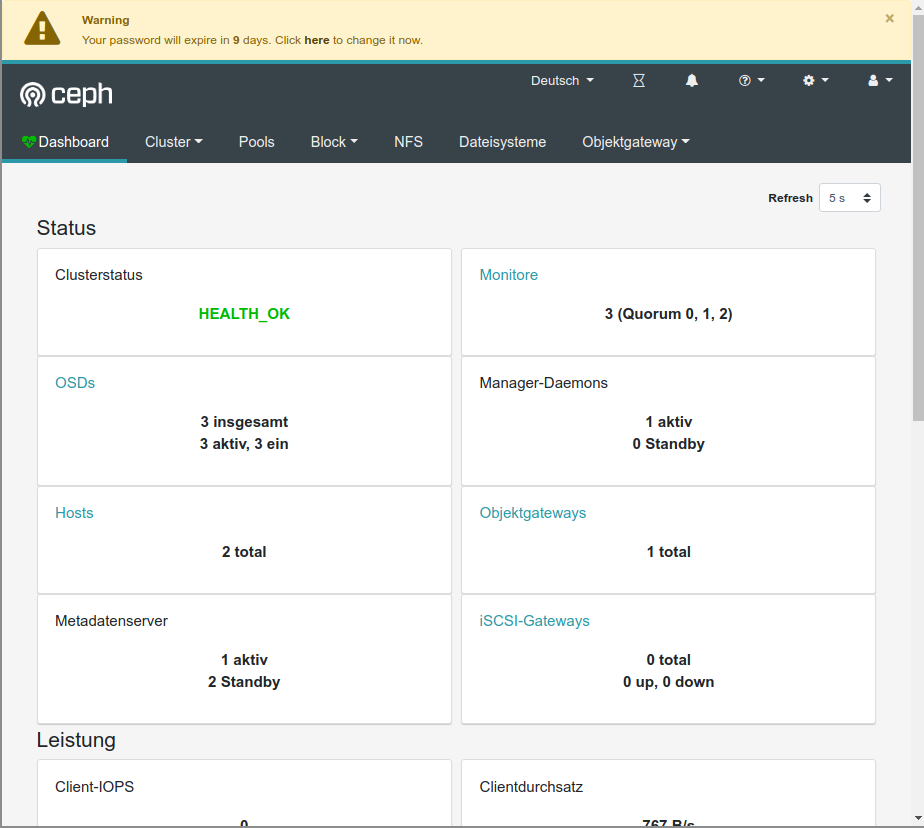This screenshot has width=924, height=828.
Task: Click Manager-Daemons '1 aktiv' value
Action: [x=668, y=422]
